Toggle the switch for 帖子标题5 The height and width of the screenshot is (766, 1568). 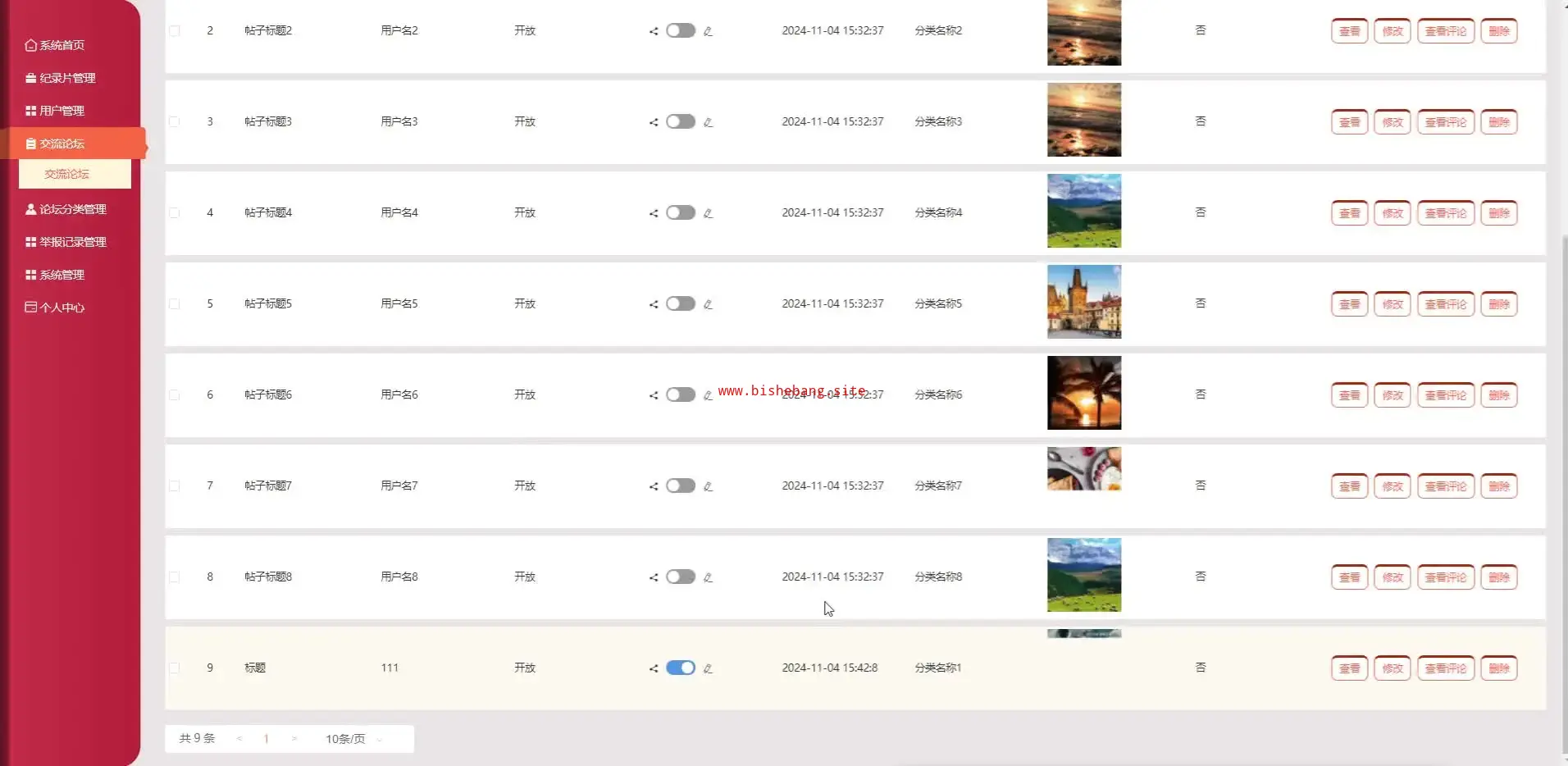tap(681, 303)
